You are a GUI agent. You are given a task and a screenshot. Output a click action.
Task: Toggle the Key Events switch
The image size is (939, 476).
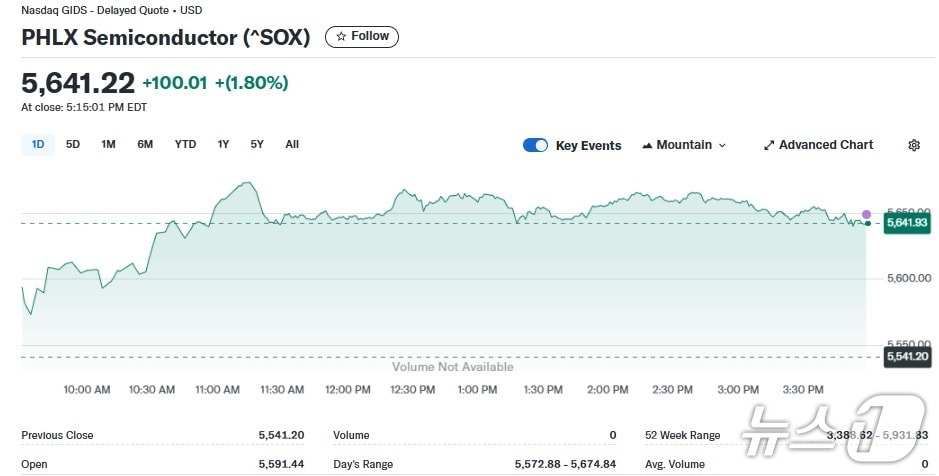pos(535,145)
